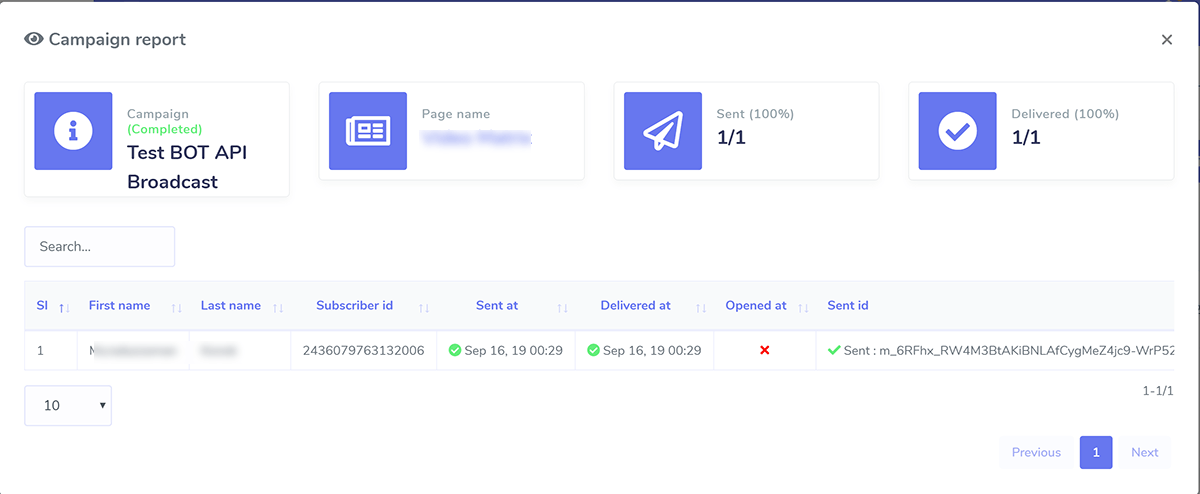Click green check beside Delivered at time
This screenshot has height=494, width=1200.
(593, 351)
